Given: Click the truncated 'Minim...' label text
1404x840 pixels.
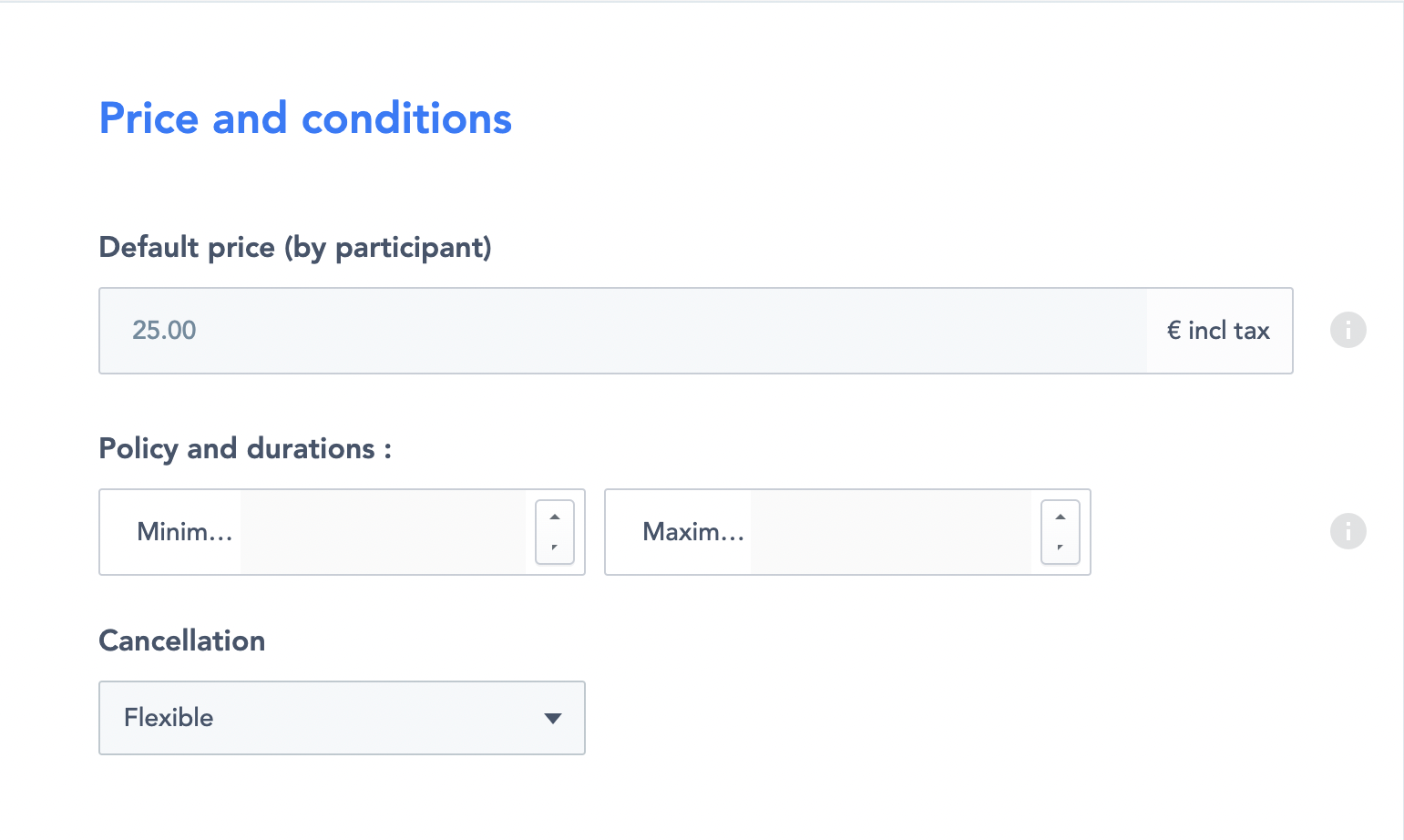Looking at the screenshot, I should 184,532.
